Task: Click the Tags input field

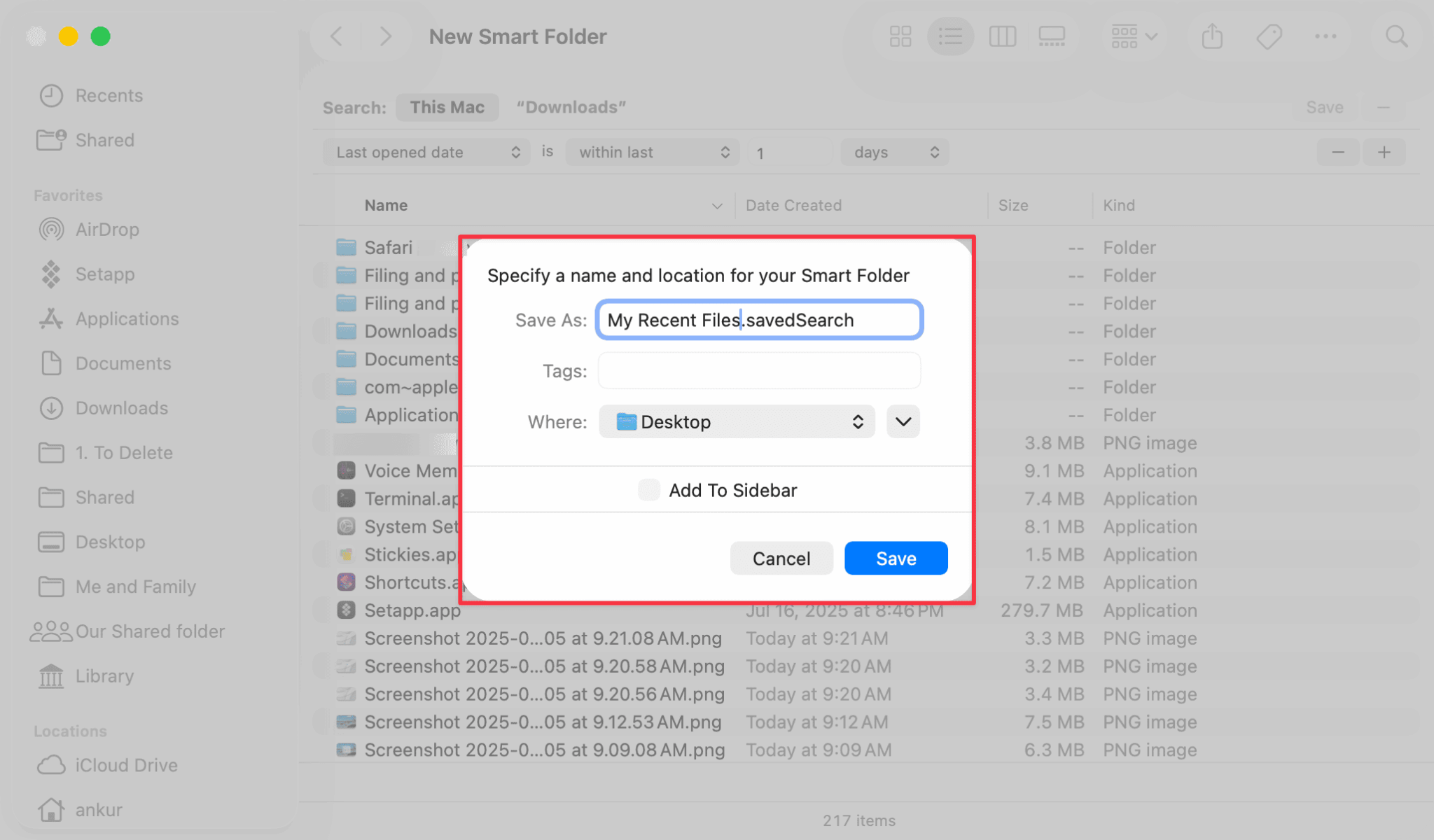Action: point(760,370)
